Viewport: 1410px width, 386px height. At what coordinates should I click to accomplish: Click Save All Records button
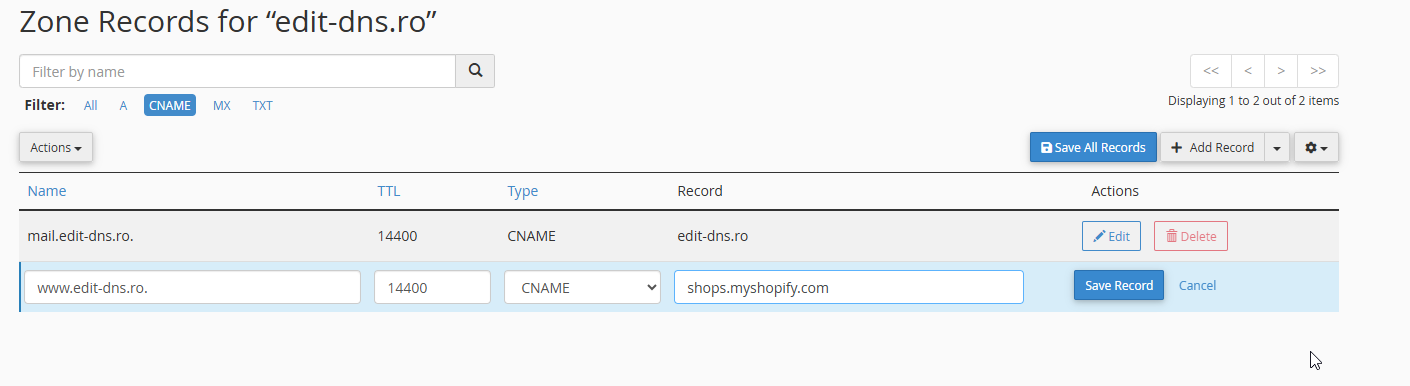[1093, 147]
